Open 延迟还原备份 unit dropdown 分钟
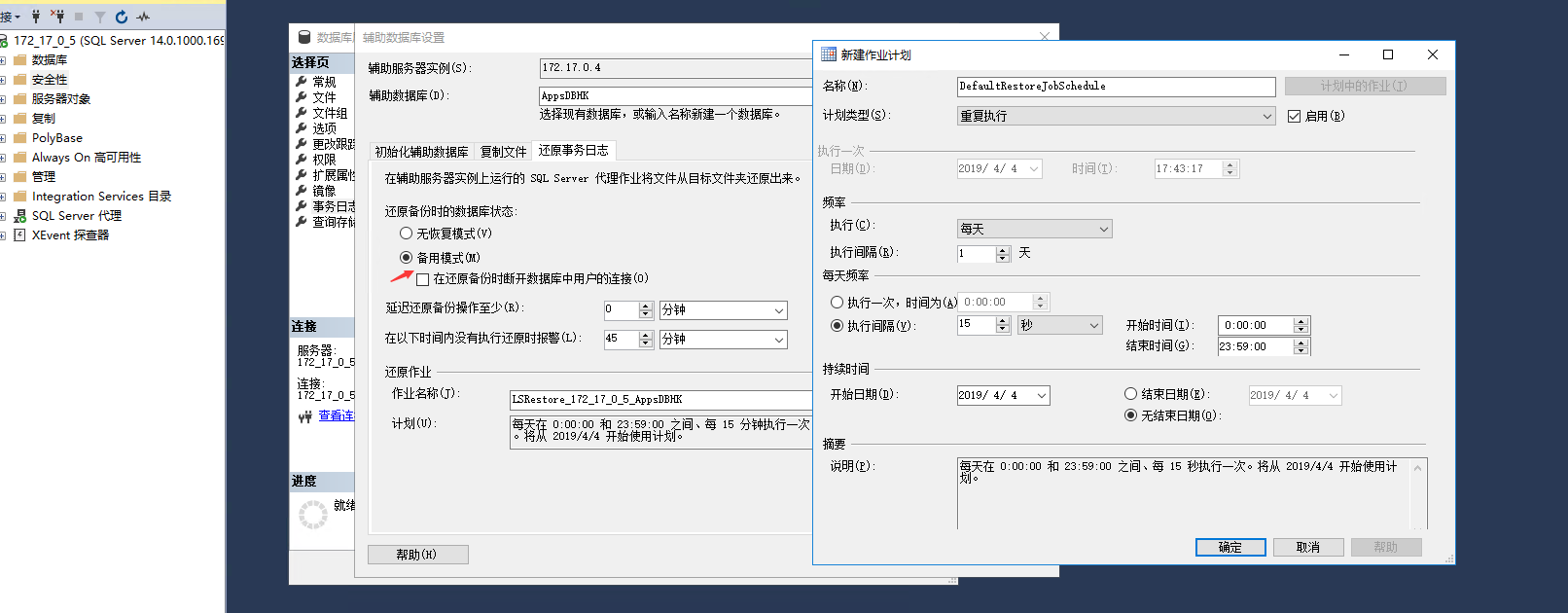The height and width of the screenshot is (613, 1568). pyautogui.click(x=724, y=310)
